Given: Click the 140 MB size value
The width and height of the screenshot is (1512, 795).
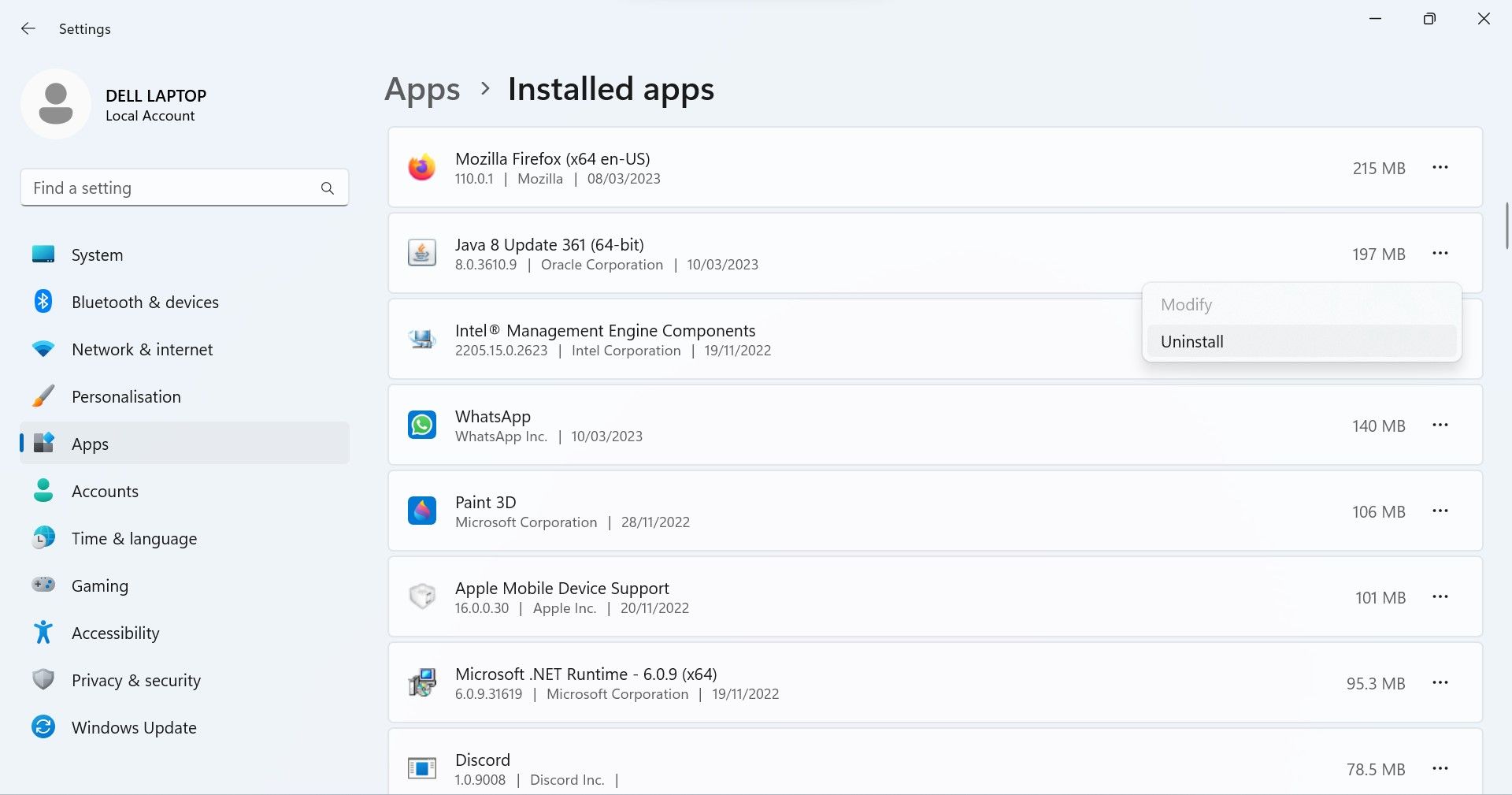Looking at the screenshot, I should [1379, 425].
